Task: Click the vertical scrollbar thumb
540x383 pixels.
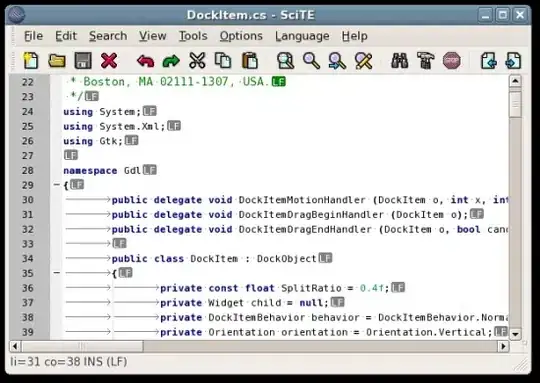Action: (515, 103)
